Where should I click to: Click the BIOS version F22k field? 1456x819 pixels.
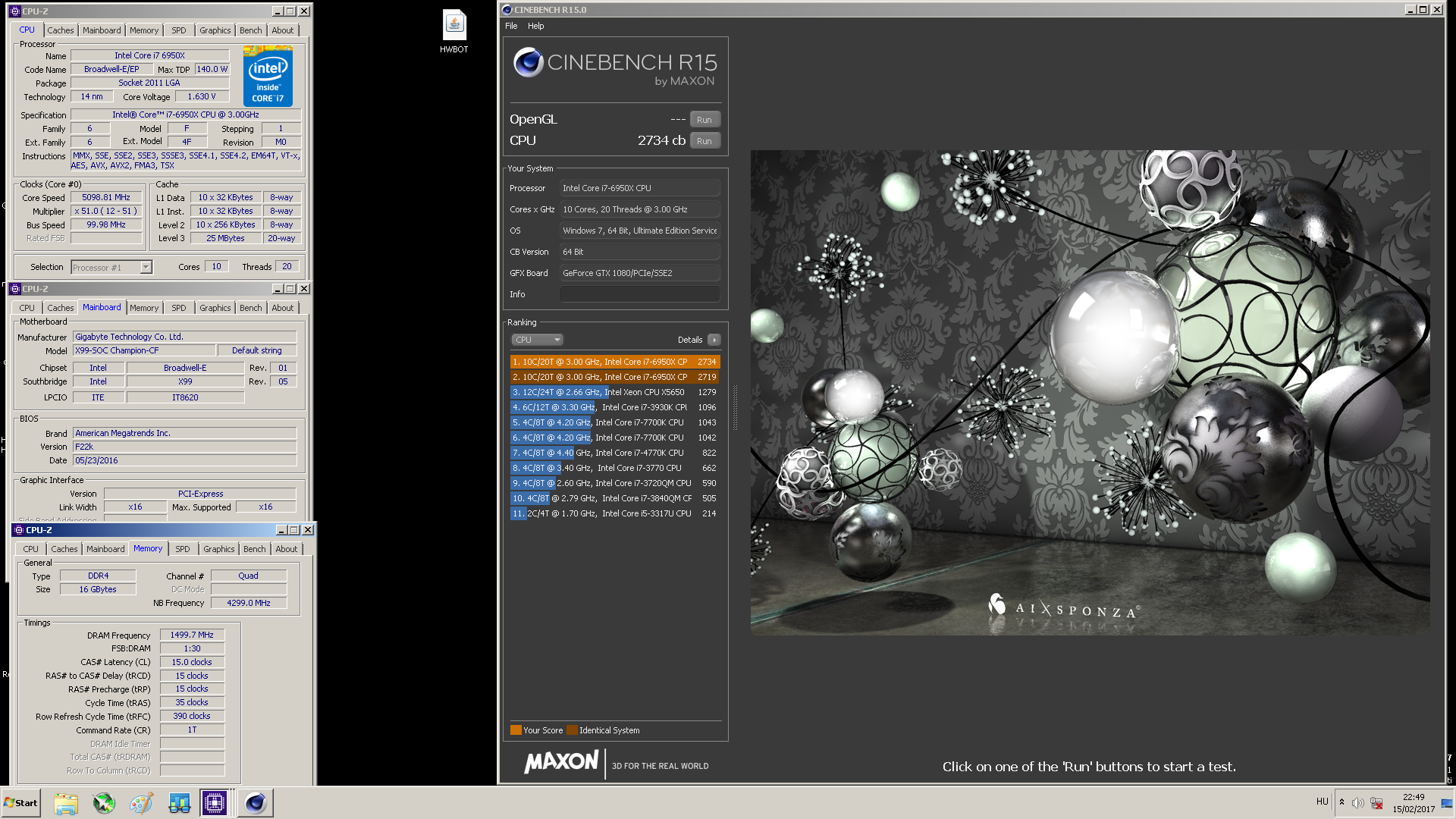point(184,447)
